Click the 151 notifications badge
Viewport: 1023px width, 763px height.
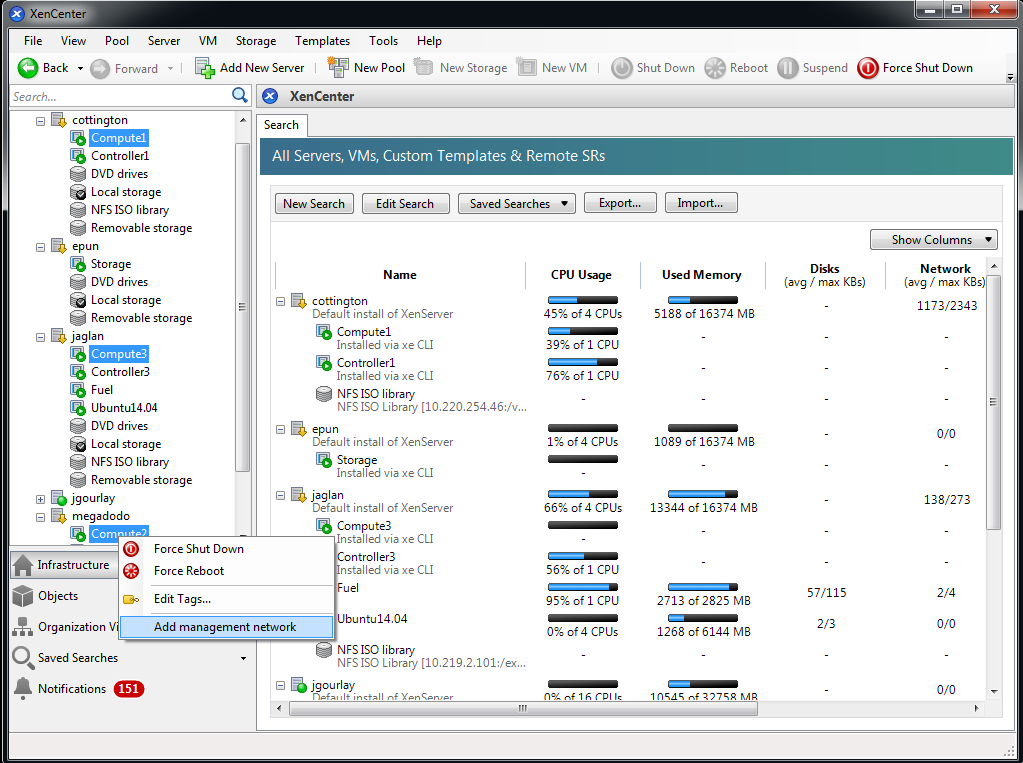point(129,689)
